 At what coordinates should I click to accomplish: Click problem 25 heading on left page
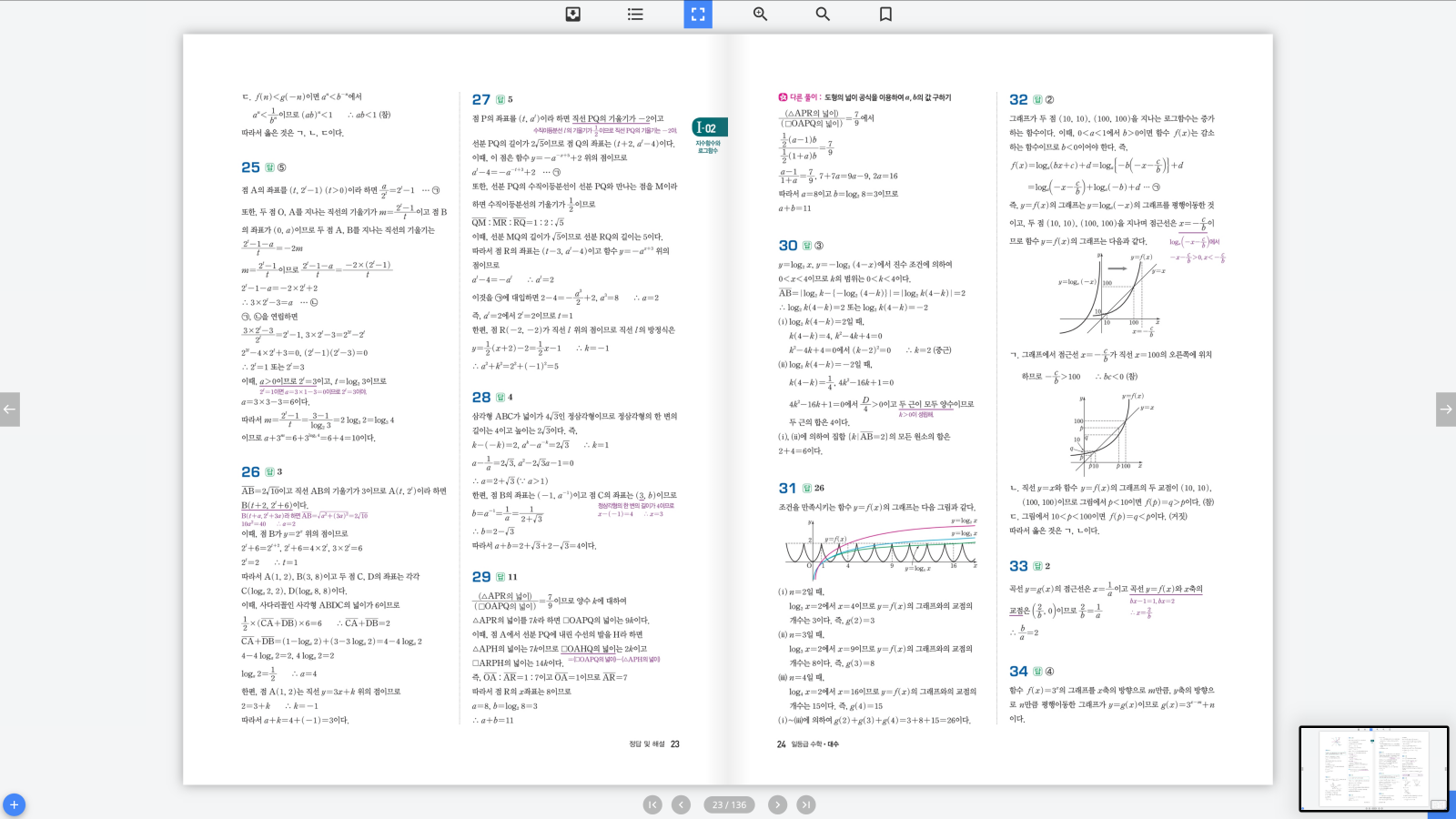(x=250, y=167)
